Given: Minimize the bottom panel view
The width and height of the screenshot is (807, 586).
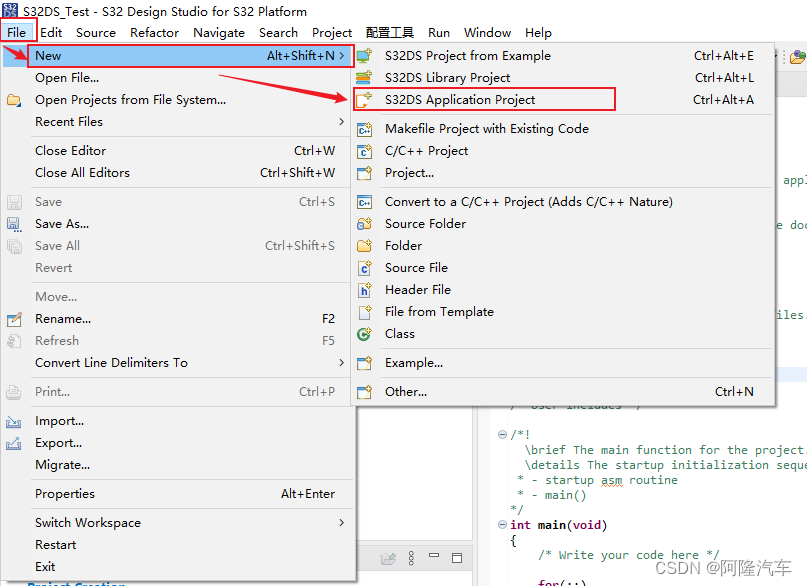Looking at the screenshot, I should click(x=434, y=556).
